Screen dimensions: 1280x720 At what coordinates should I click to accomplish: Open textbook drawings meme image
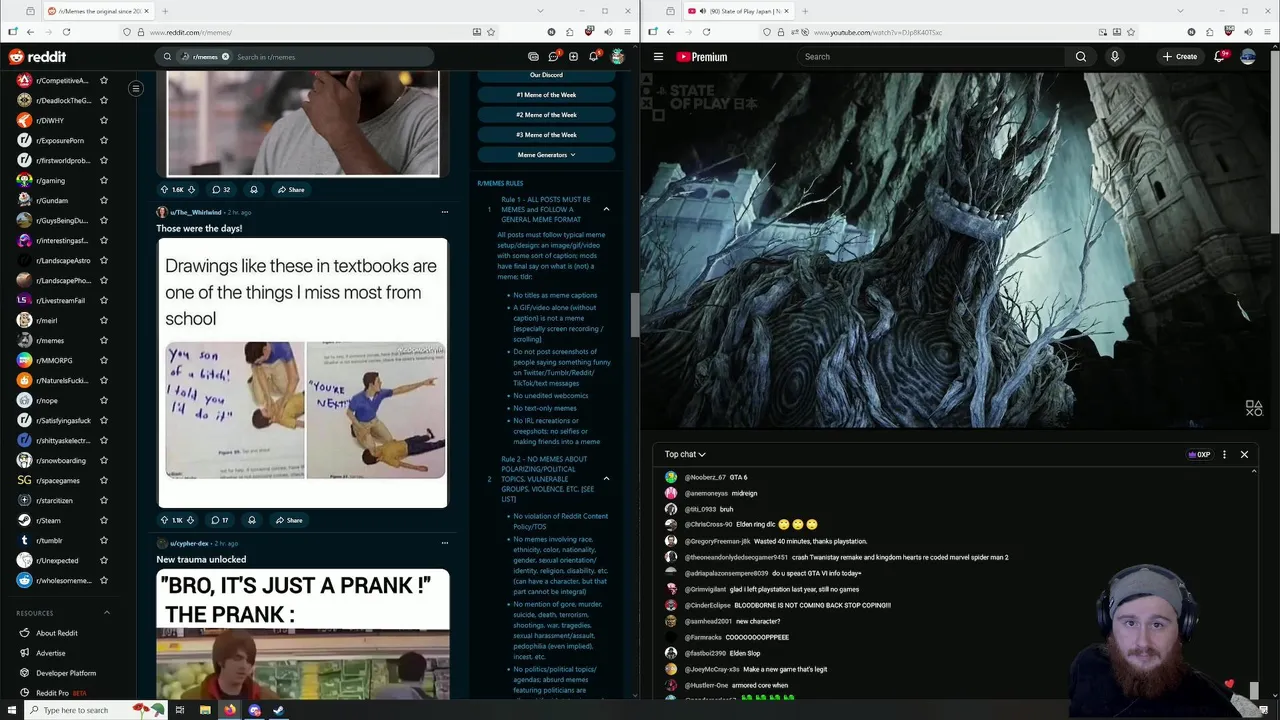302,373
